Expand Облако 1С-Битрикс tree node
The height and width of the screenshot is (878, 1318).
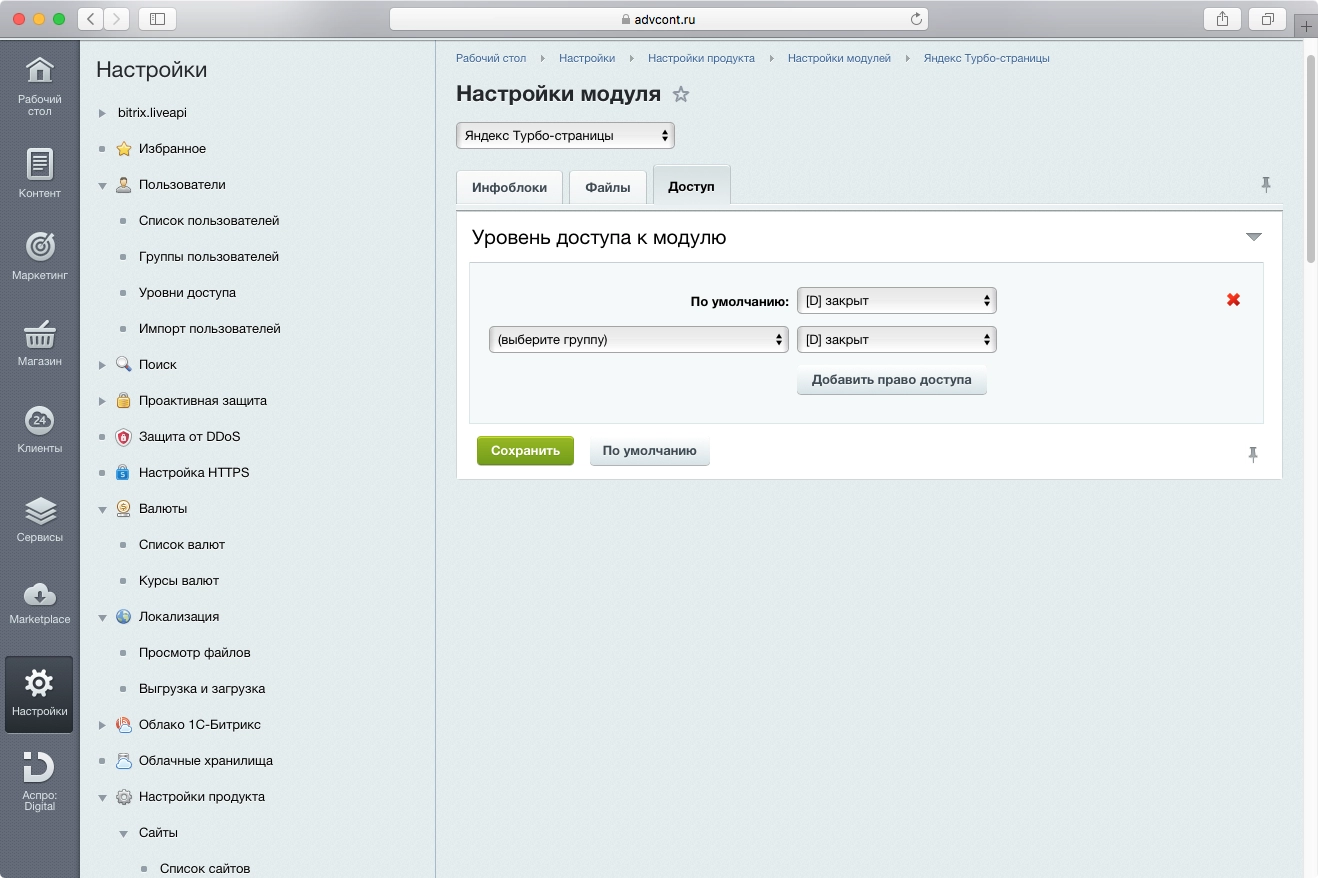coord(102,725)
